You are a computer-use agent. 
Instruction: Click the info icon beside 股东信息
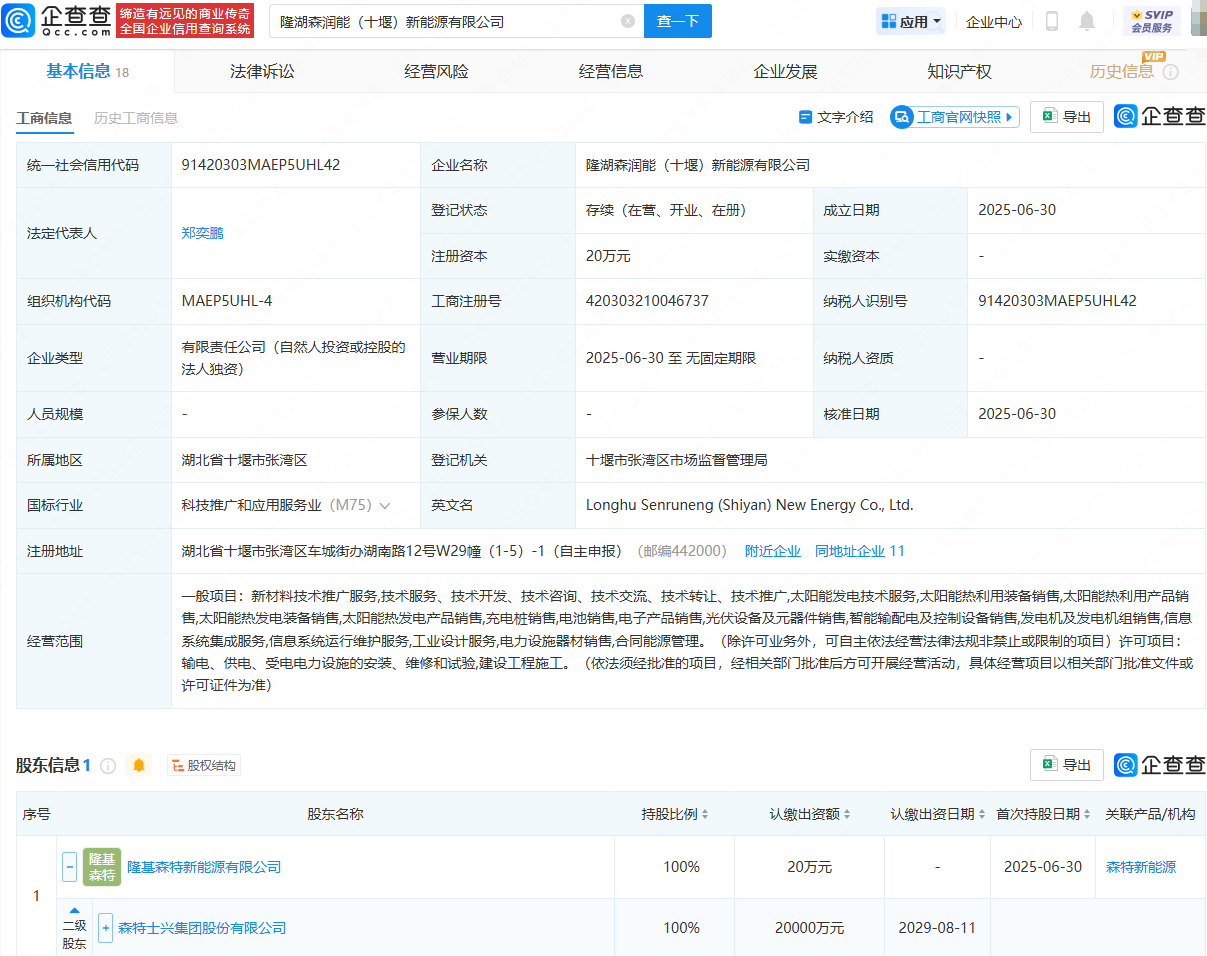(108, 766)
